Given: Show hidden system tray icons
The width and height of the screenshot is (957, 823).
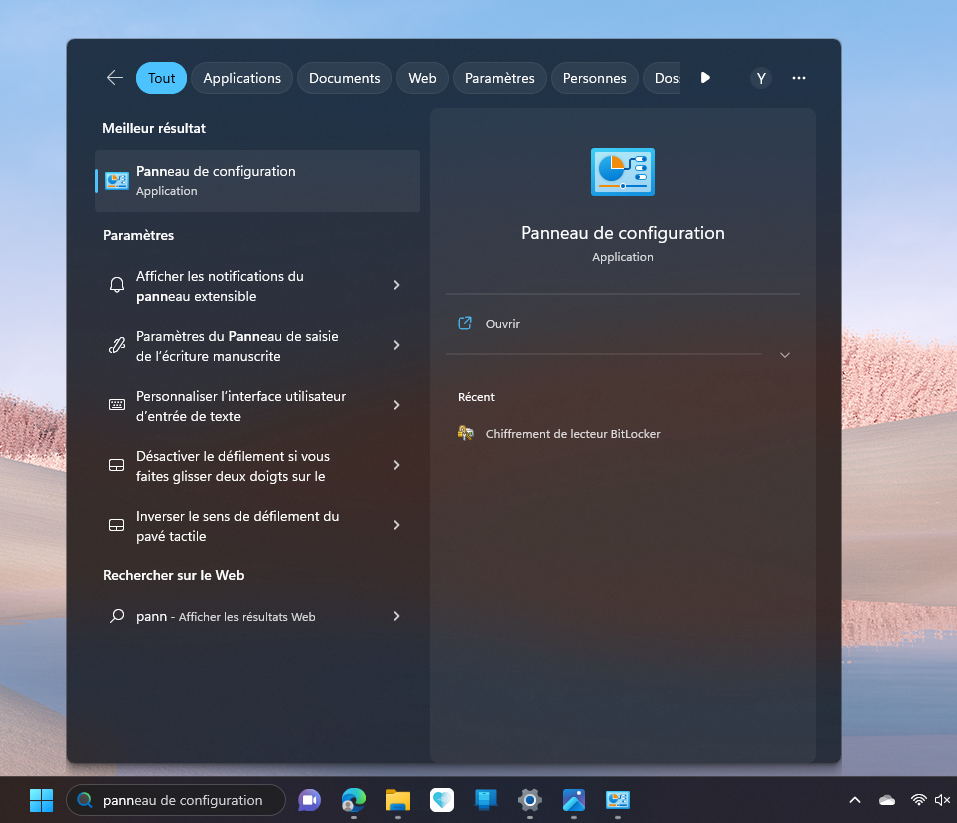Looking at the screenshot, I should click(855, 800).
